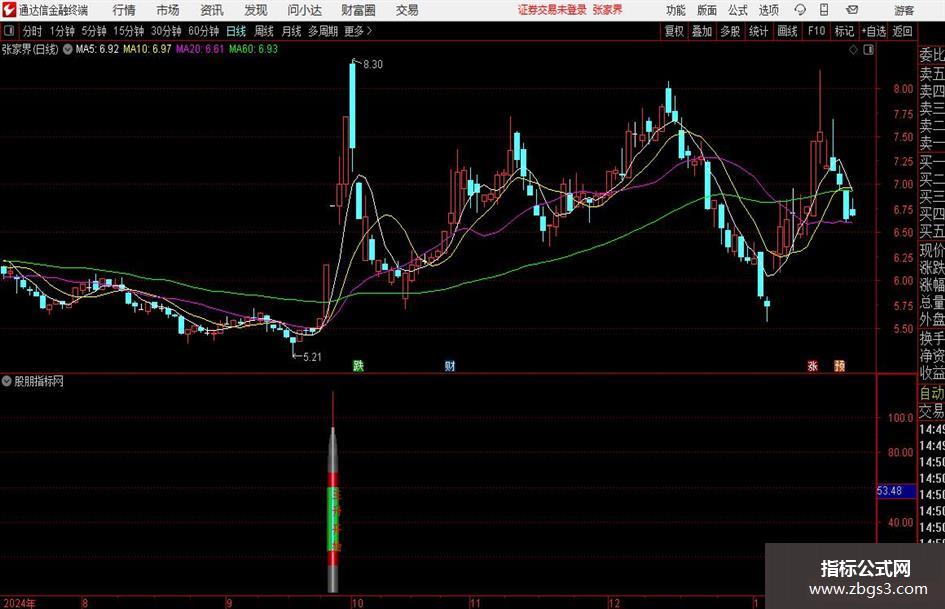Click the green 跌 marker badge

tap(358, 365)
